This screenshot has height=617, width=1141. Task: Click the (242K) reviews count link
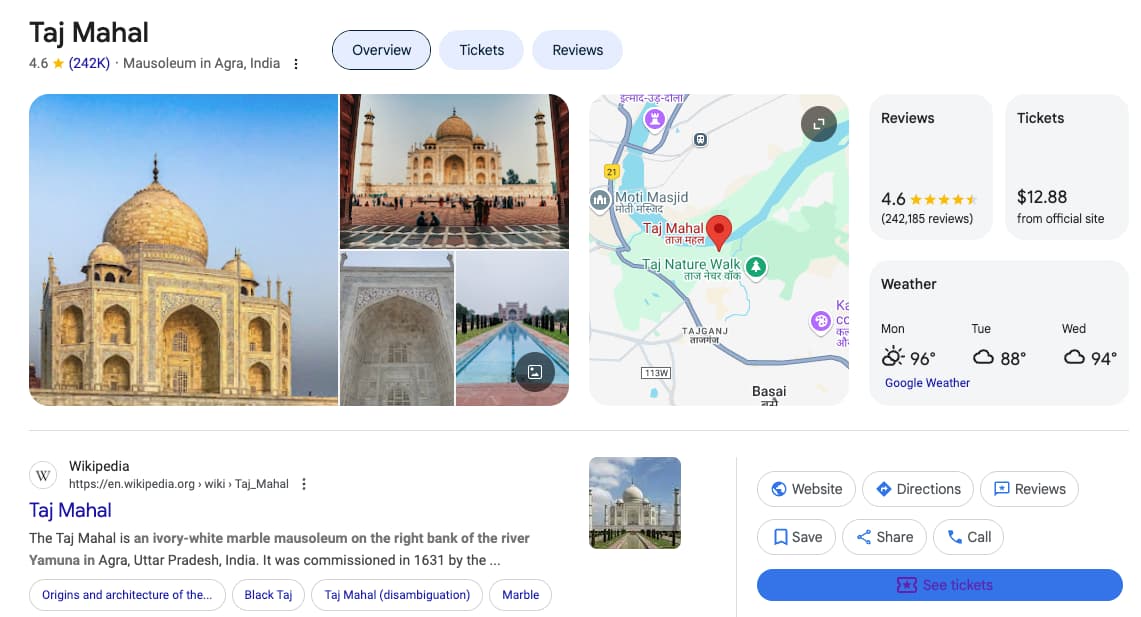89,63
